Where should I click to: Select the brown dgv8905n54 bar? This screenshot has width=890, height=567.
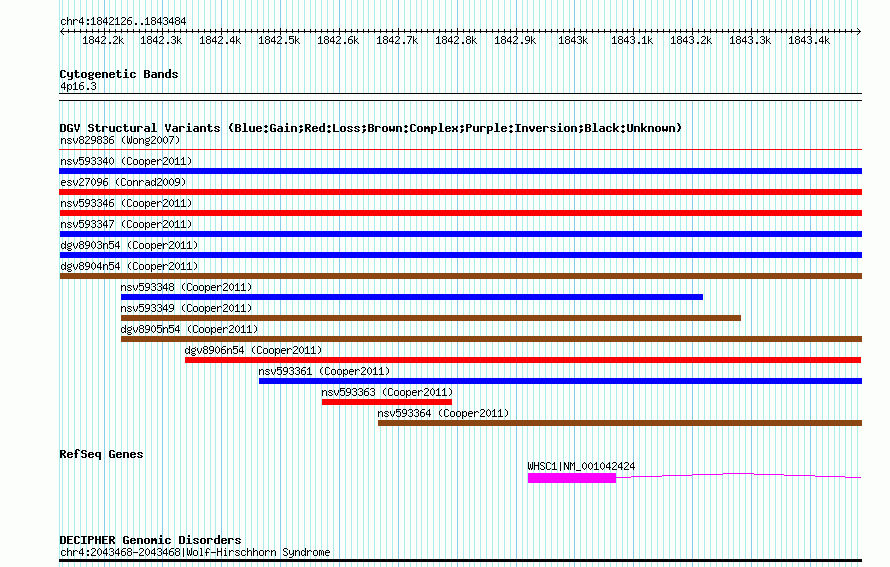[491, 339]
